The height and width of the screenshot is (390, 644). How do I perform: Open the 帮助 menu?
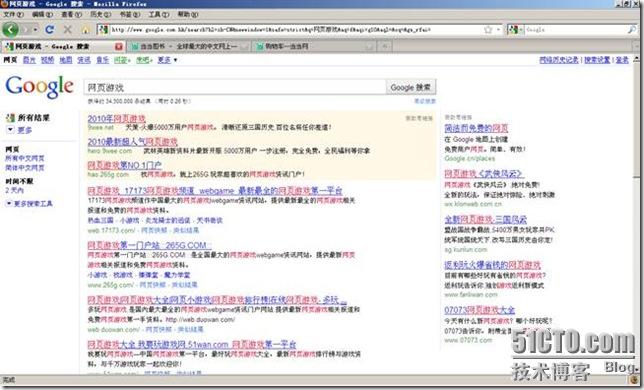[188, 14]
